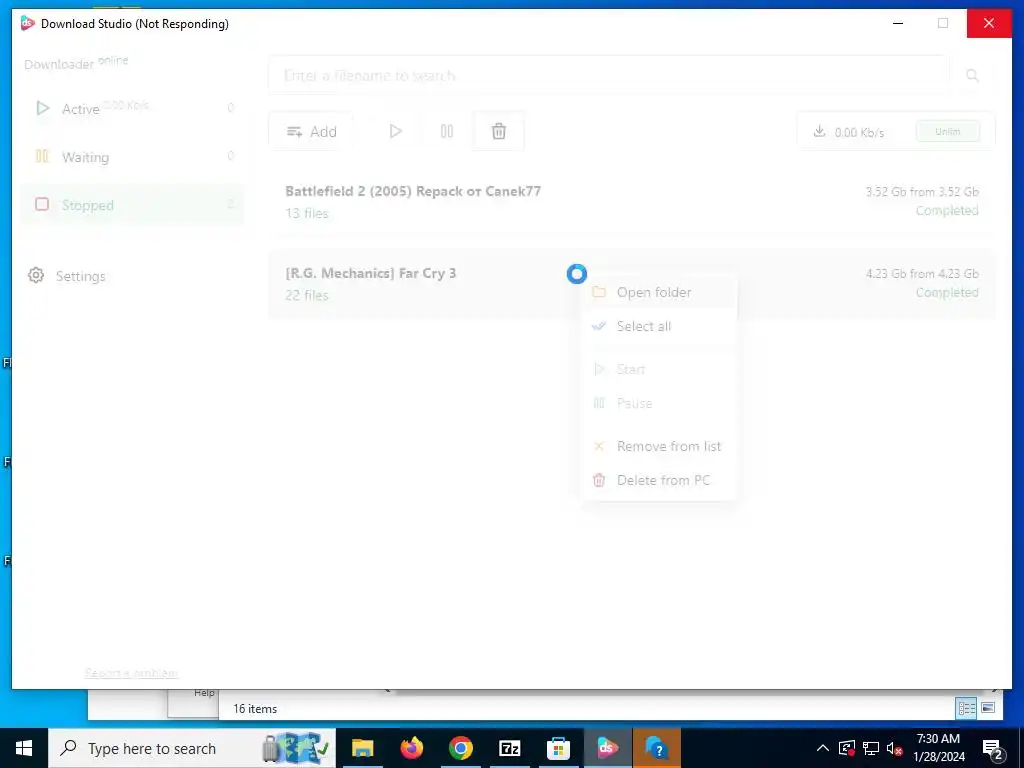Click the '22 files' label

coord(306,295)
